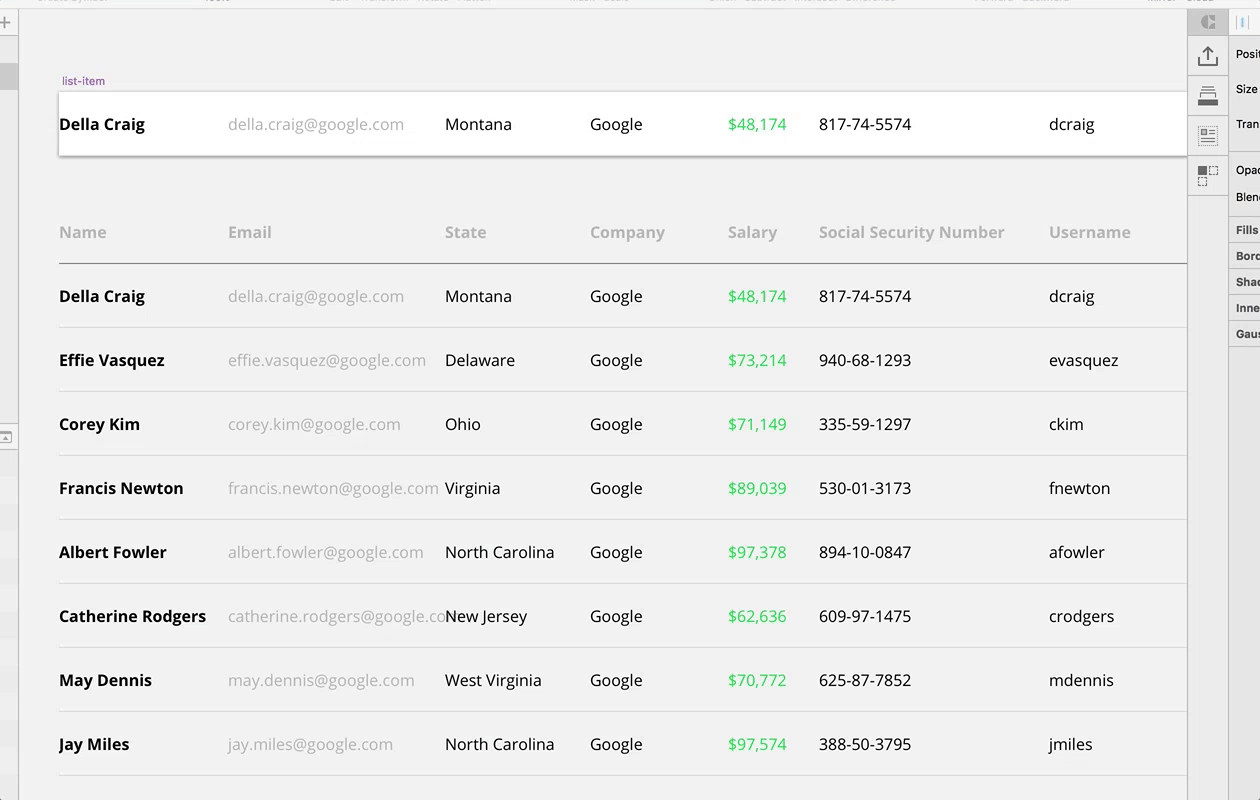
Task: Select May Dennis name cell
Action: 105,681
